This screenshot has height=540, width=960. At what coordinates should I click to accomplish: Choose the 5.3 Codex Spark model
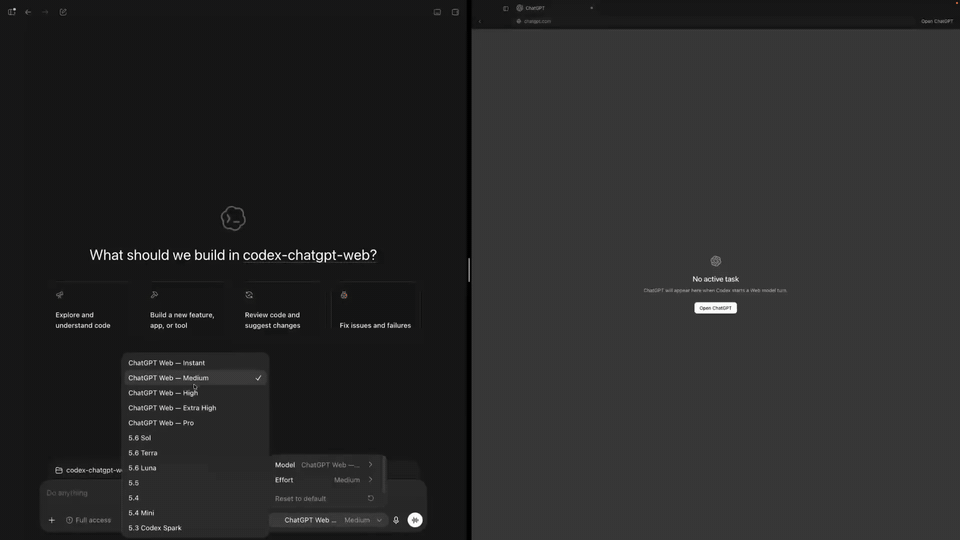[195, 528]
